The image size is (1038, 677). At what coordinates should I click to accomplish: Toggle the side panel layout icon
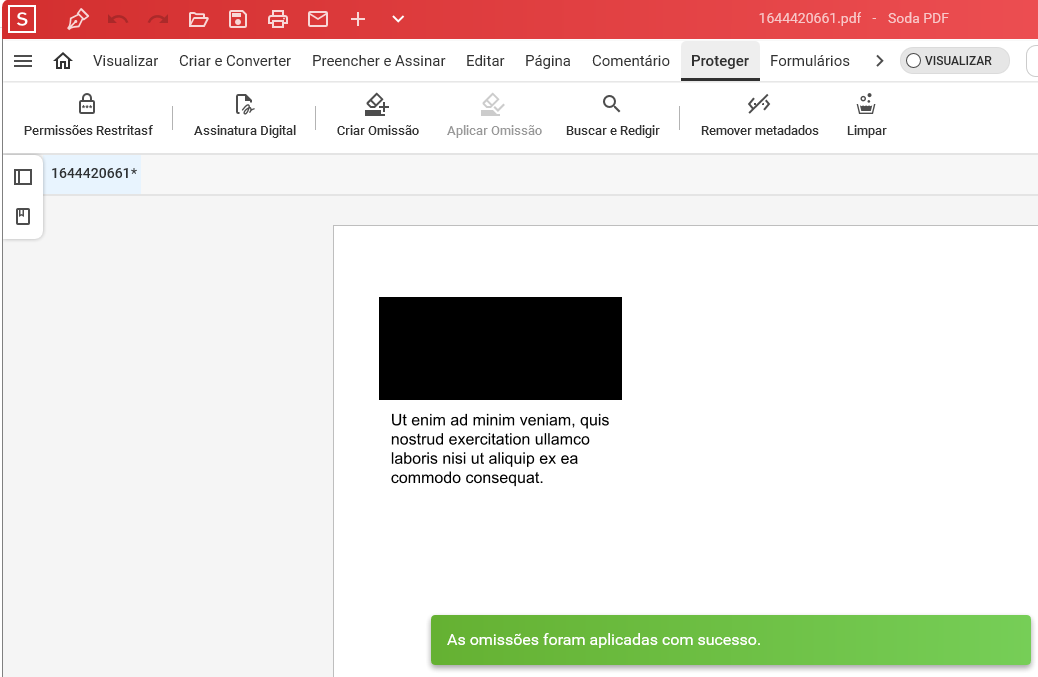click(x=23, y=177)
